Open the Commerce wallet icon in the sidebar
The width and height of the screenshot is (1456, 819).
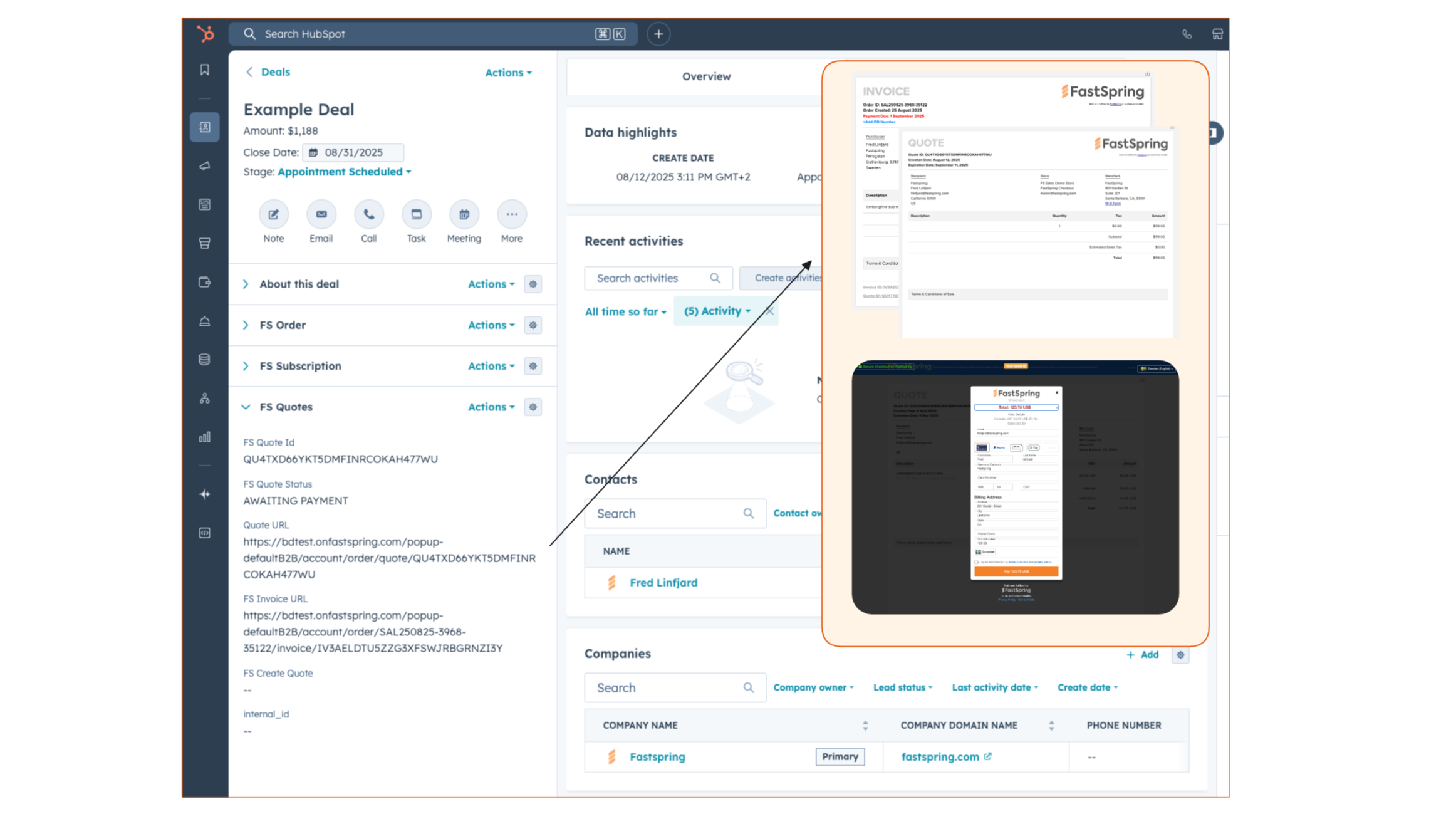(x=205, y=282)
